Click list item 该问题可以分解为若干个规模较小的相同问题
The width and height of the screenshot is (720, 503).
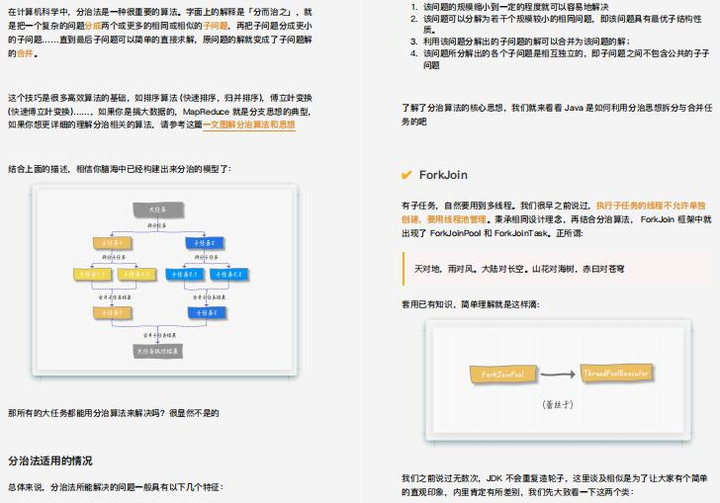coord(562,24)
